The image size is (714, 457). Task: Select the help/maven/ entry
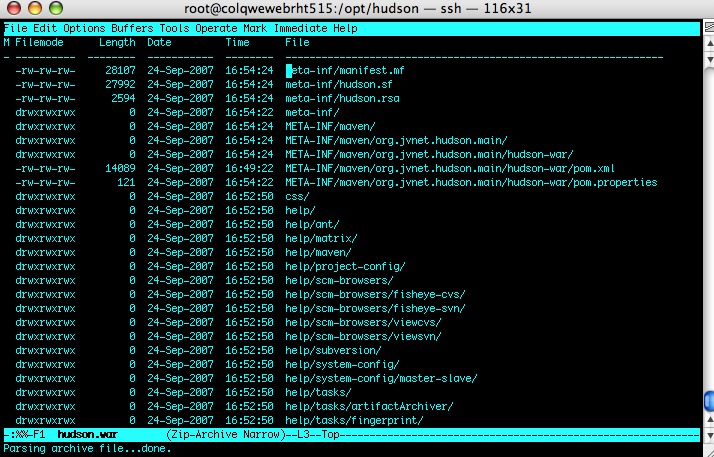point(318,253)
